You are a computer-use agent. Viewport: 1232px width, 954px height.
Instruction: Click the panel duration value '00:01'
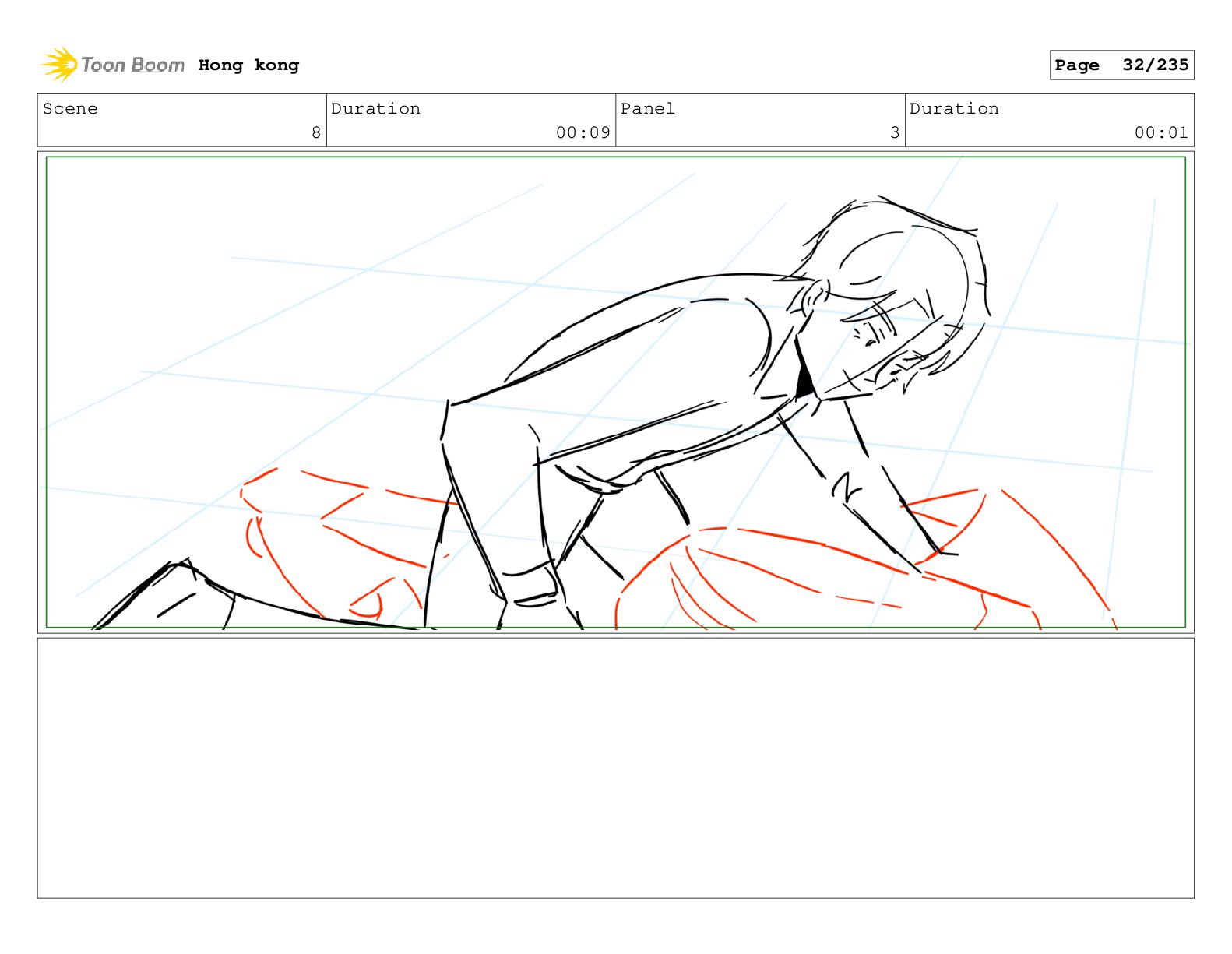(x=1161, y=133)
